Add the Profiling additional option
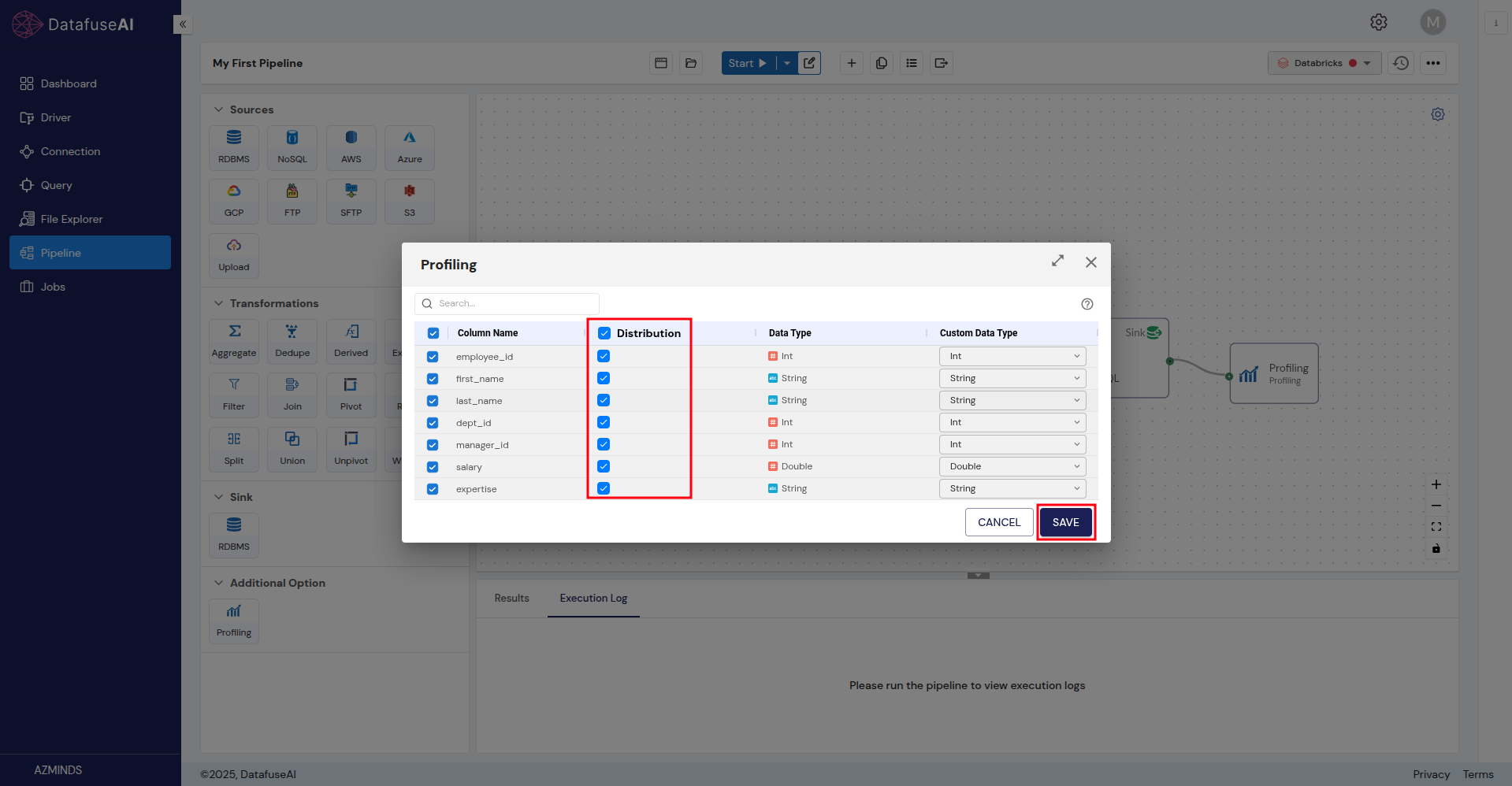Image resolution: width=1512 pixels, height=786 pixels. pyautogui.click(x=233, y=621)
